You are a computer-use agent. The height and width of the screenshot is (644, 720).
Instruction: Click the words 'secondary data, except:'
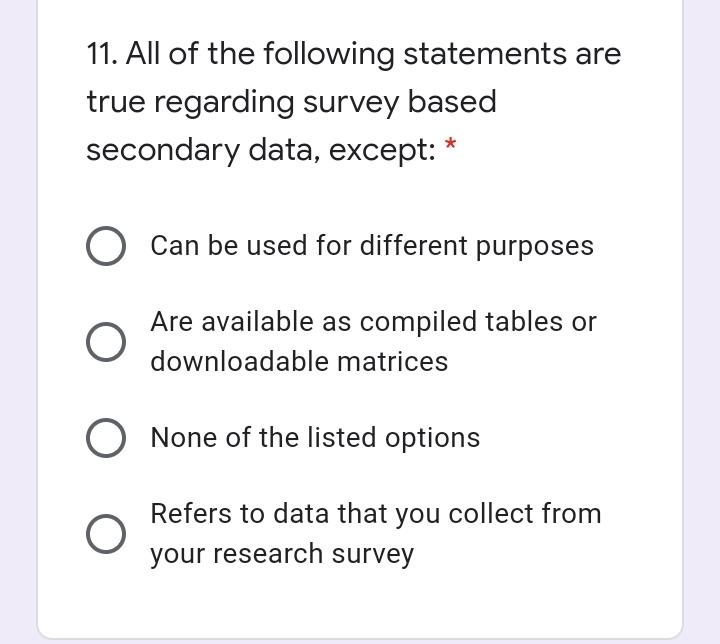pos(261,151)
